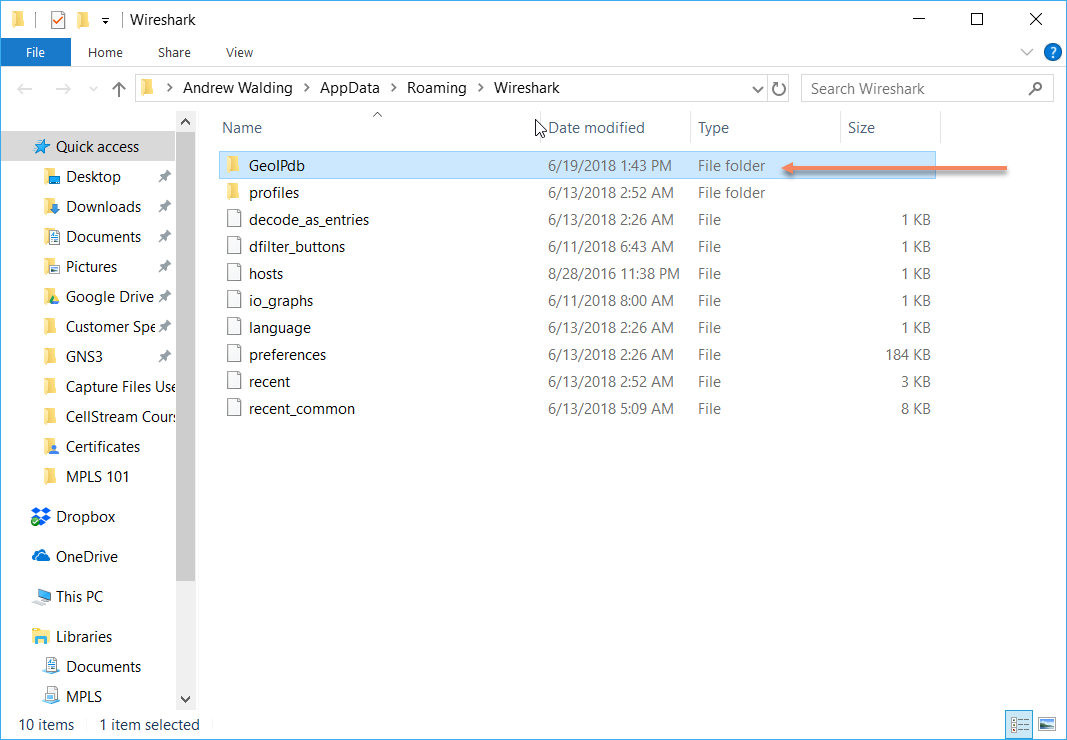Click the search magnifier icon
This screenshot has width=1067, height=740.
[x=1035, y=89]
